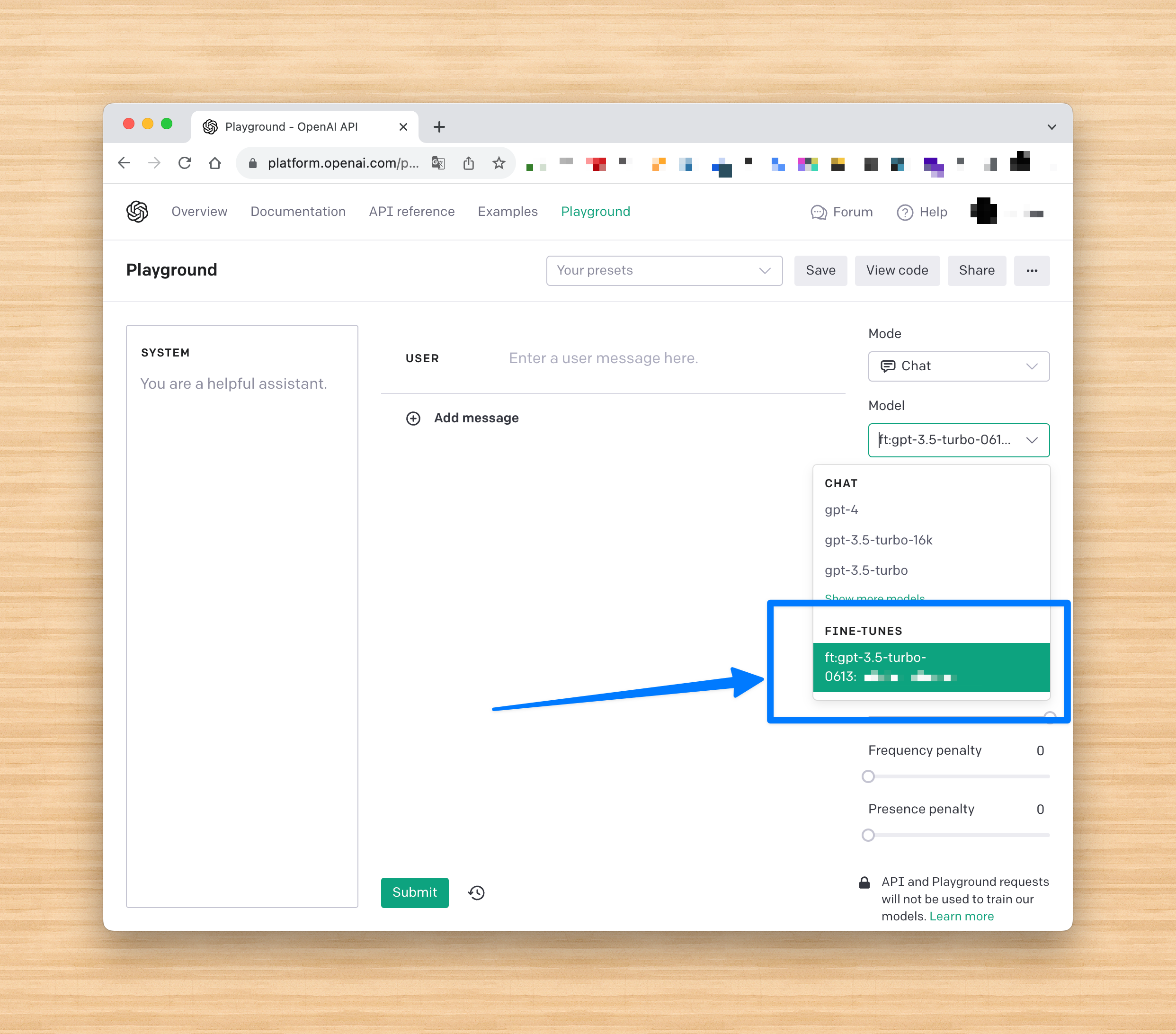Follow the Learn more link
1176x1034 pixels.
pos(962,916)
